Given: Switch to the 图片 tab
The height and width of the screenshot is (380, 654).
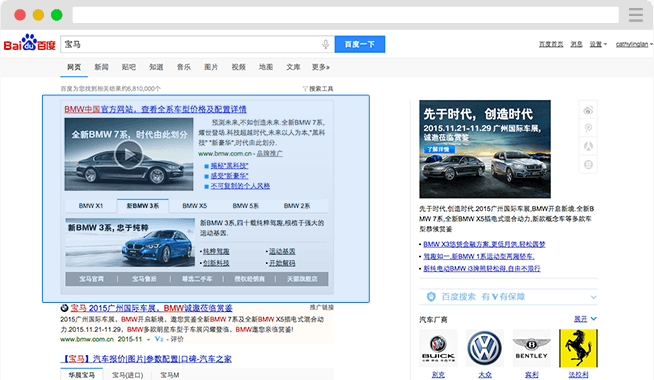Looking at the screenshot, I should click(211, 67).
